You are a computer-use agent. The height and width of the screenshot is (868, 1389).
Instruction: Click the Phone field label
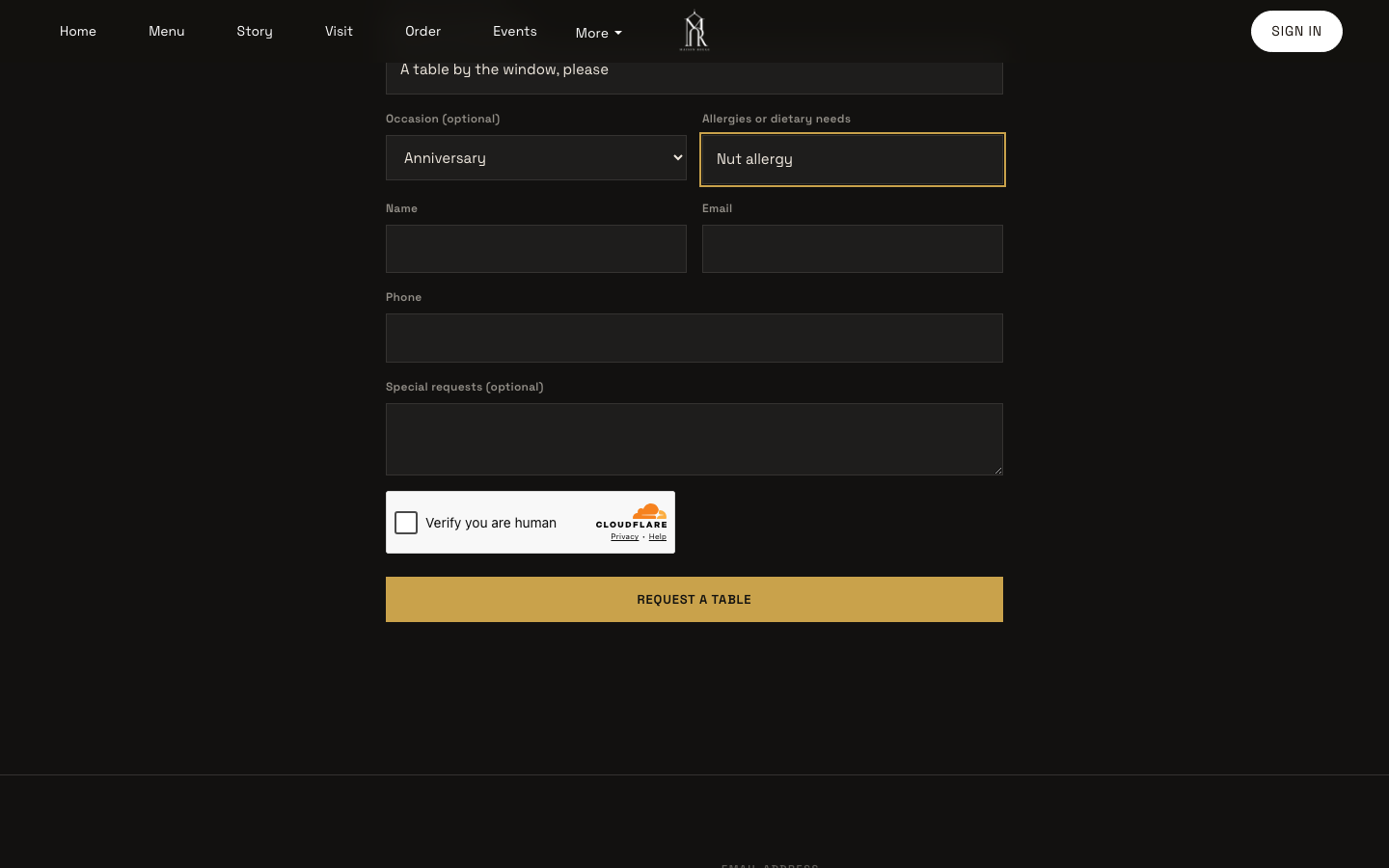(403, 297)
